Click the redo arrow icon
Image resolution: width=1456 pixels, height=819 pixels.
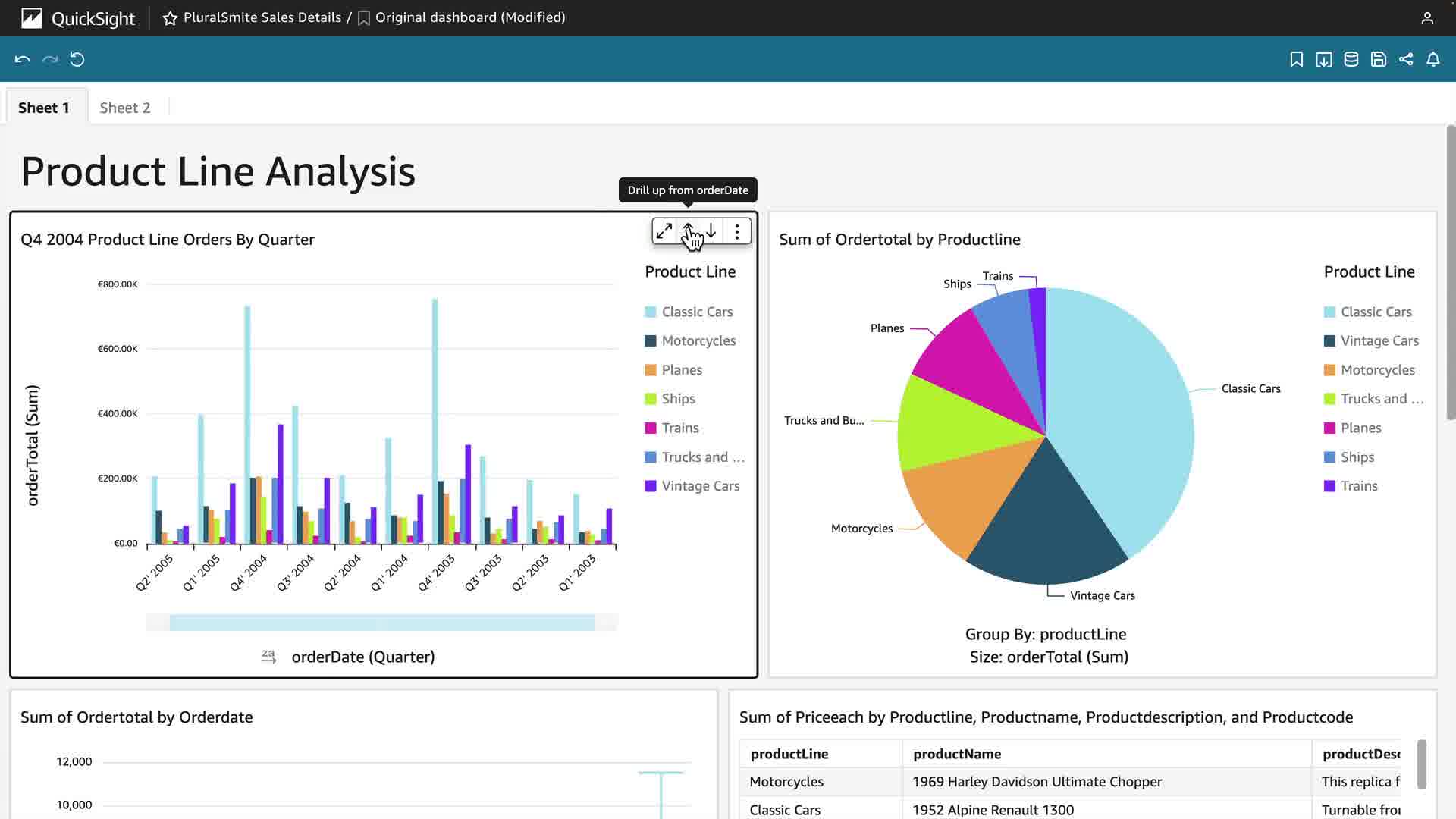click(x=50, y=59)
